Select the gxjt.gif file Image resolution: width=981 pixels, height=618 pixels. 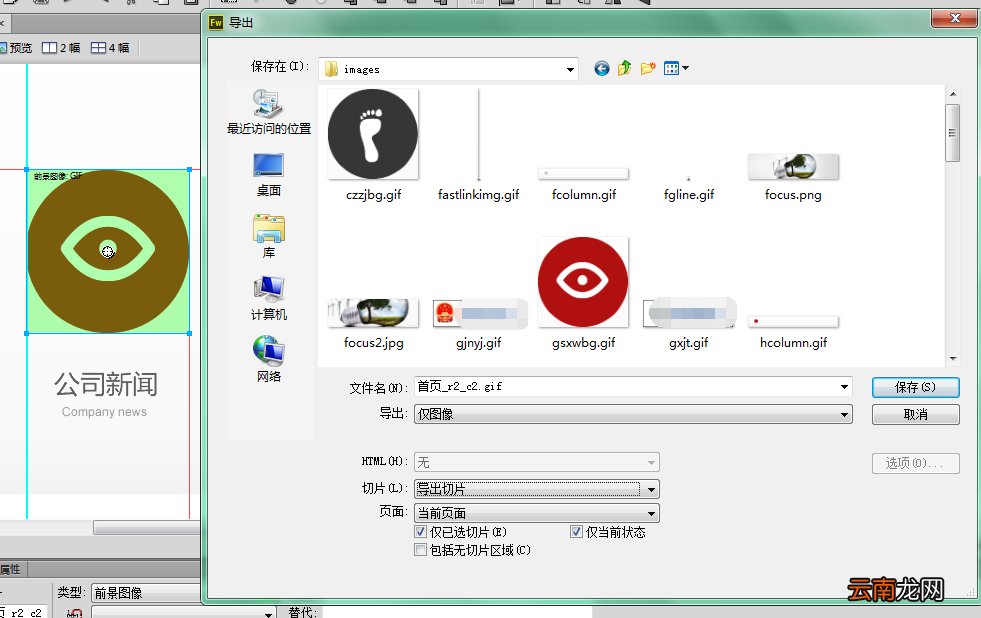(x=689, y=324)
